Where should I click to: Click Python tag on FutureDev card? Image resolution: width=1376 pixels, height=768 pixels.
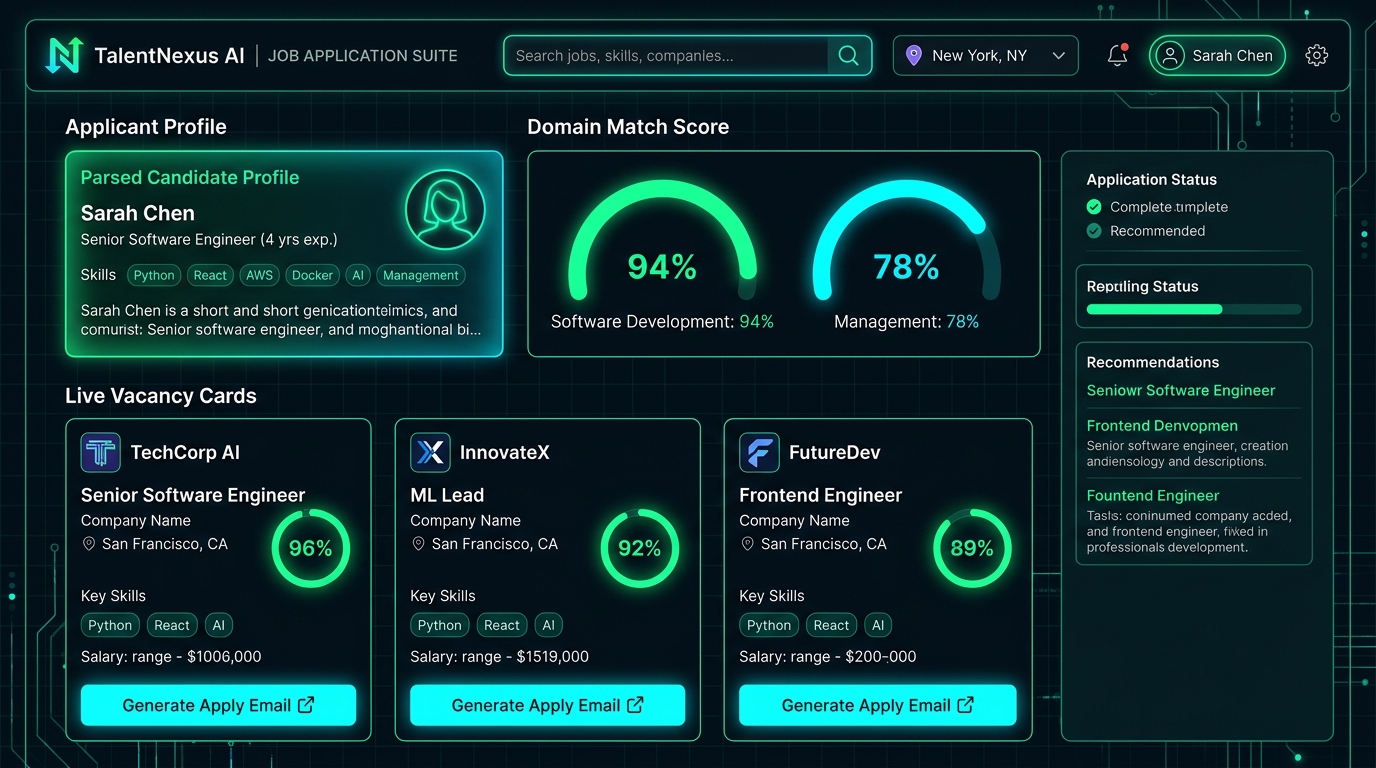[x=769, y=625]
